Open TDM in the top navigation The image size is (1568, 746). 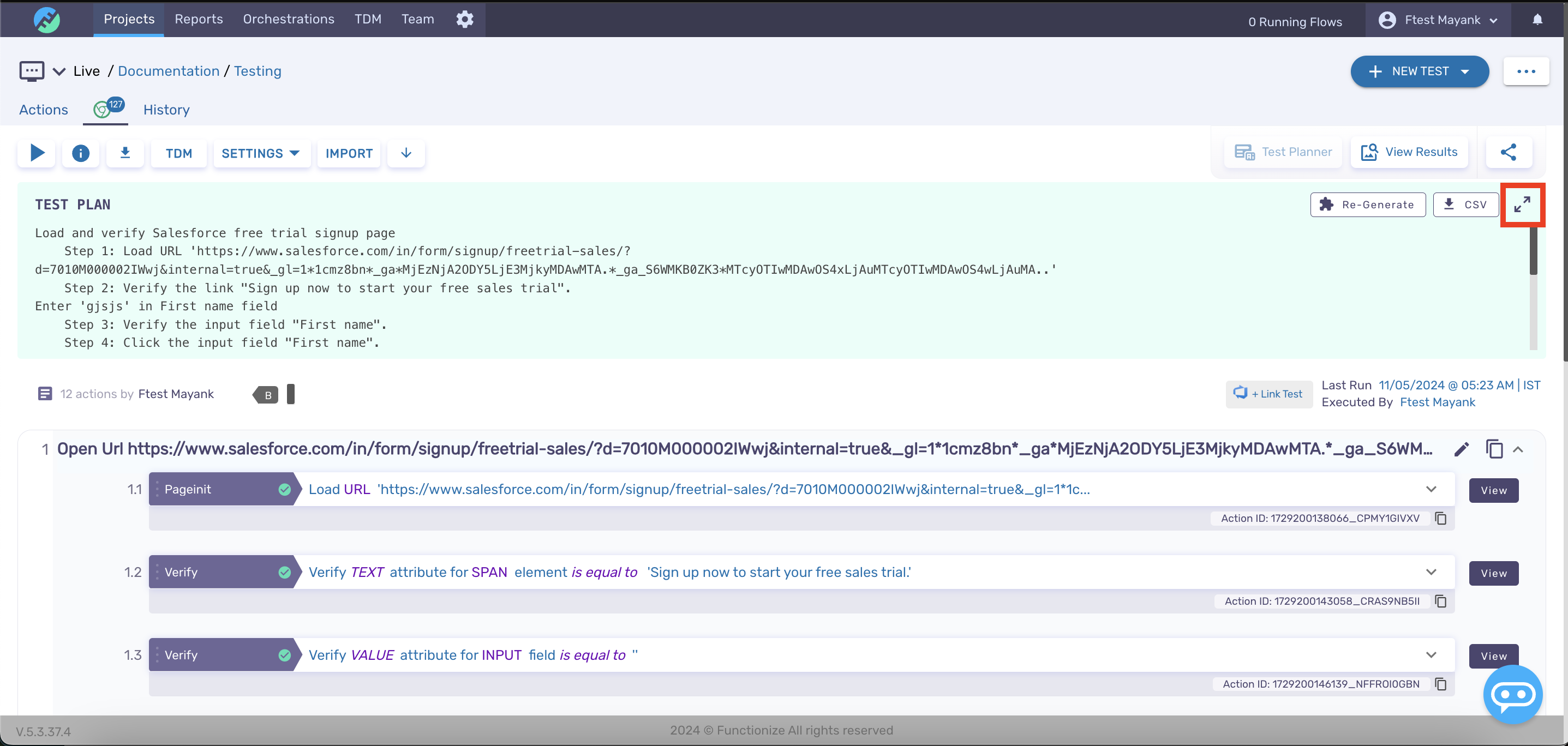[x=368, y=19]
